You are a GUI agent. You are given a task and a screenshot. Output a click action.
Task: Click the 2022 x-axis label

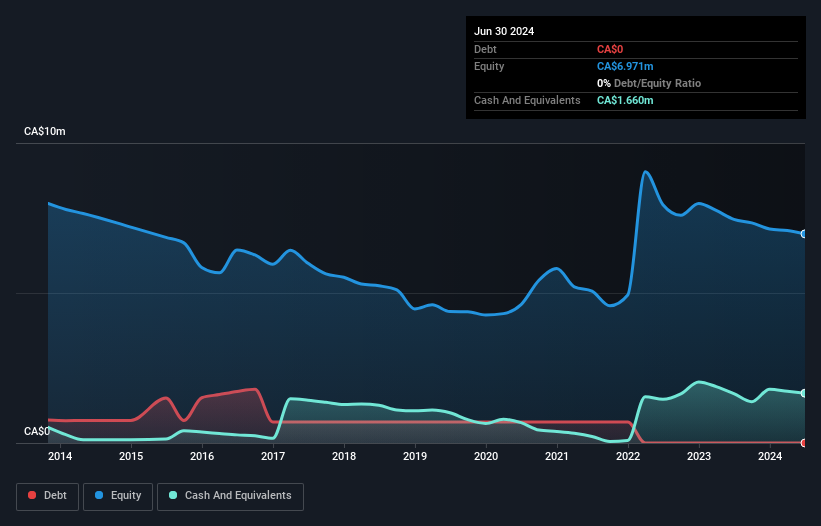click(x=628, y=456)
